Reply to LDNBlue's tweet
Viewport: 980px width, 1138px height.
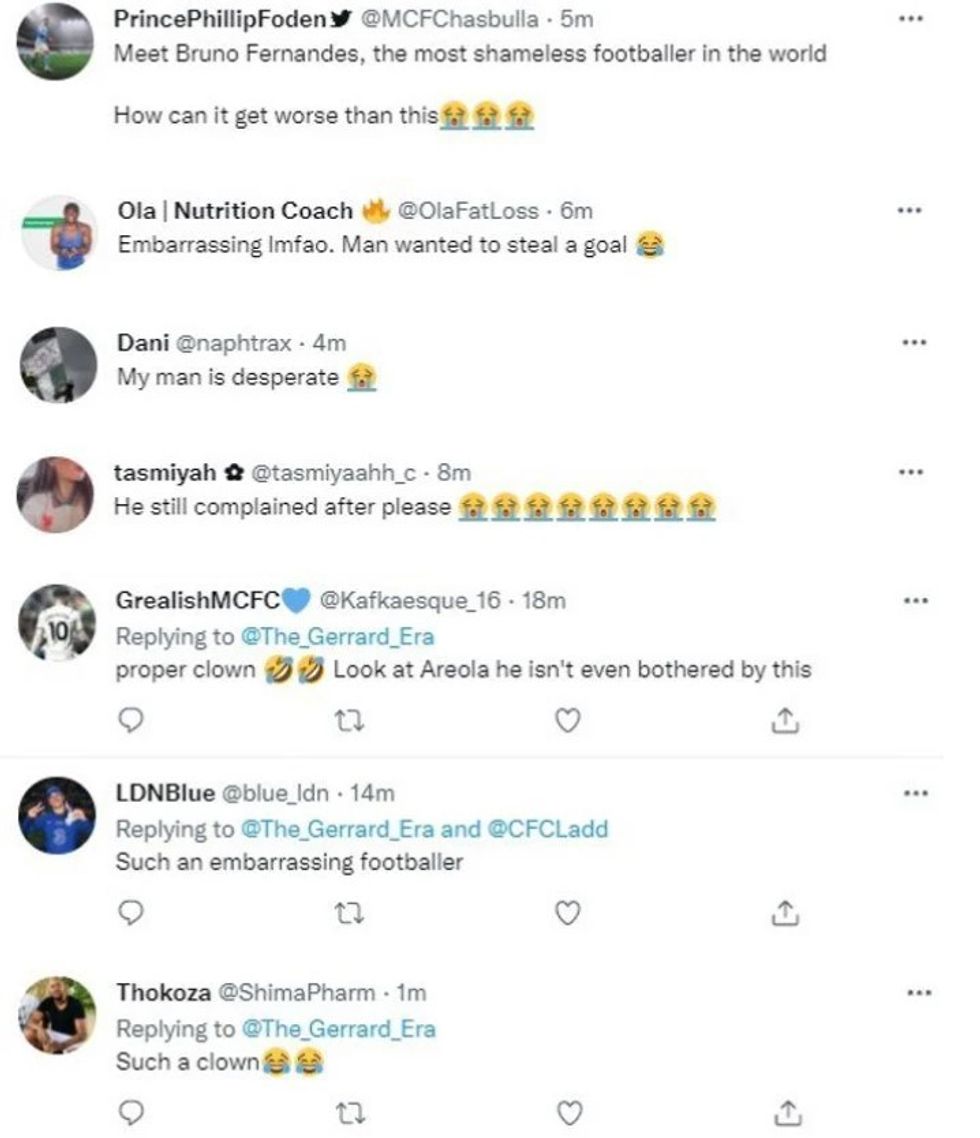(131, 912)
